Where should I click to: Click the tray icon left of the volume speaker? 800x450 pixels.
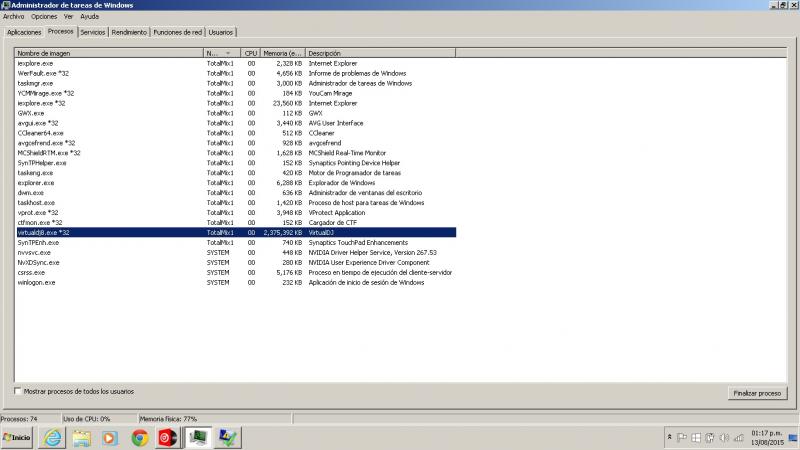point(710,438)
